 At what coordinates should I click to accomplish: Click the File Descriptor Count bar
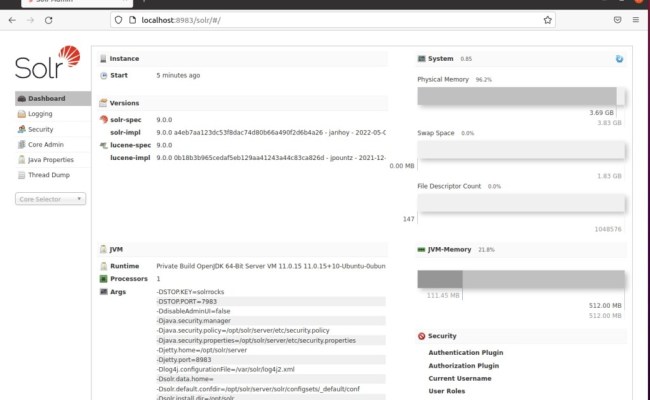[521, 203]
